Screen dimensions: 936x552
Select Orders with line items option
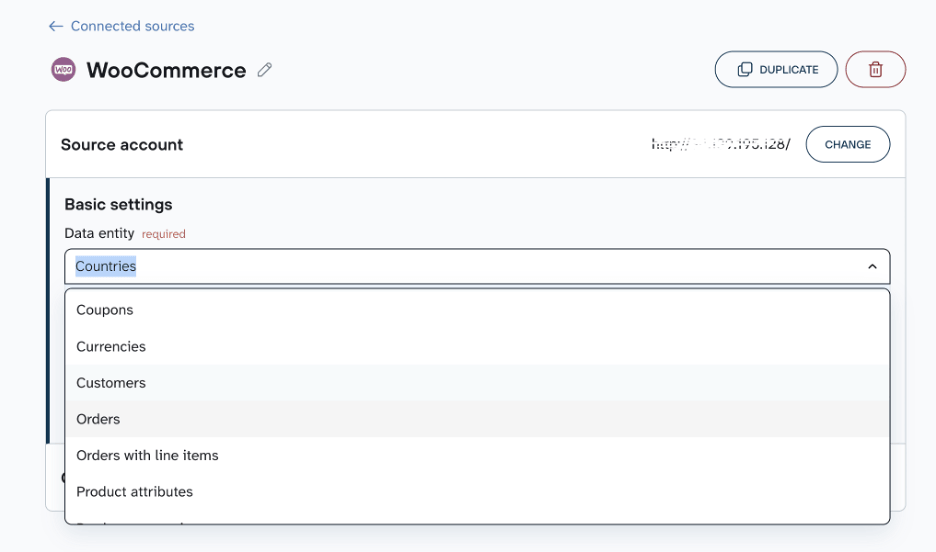coord(477,455)
